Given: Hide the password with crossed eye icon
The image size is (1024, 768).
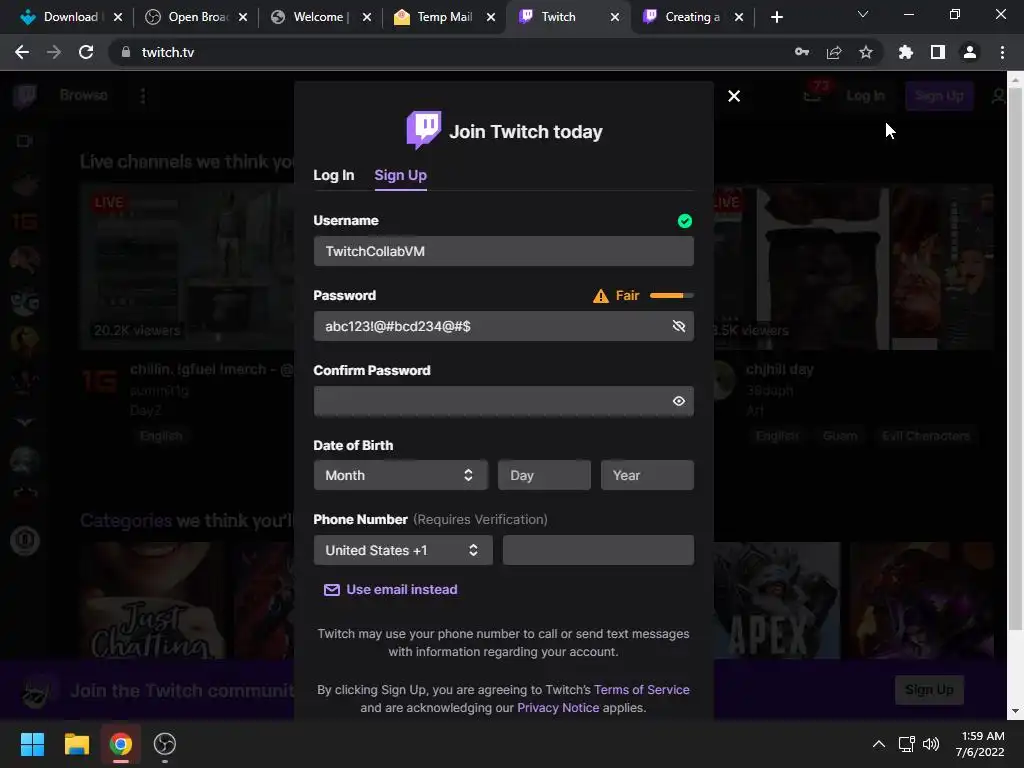Looking at the screenshot, I should (x=679, y=326).
